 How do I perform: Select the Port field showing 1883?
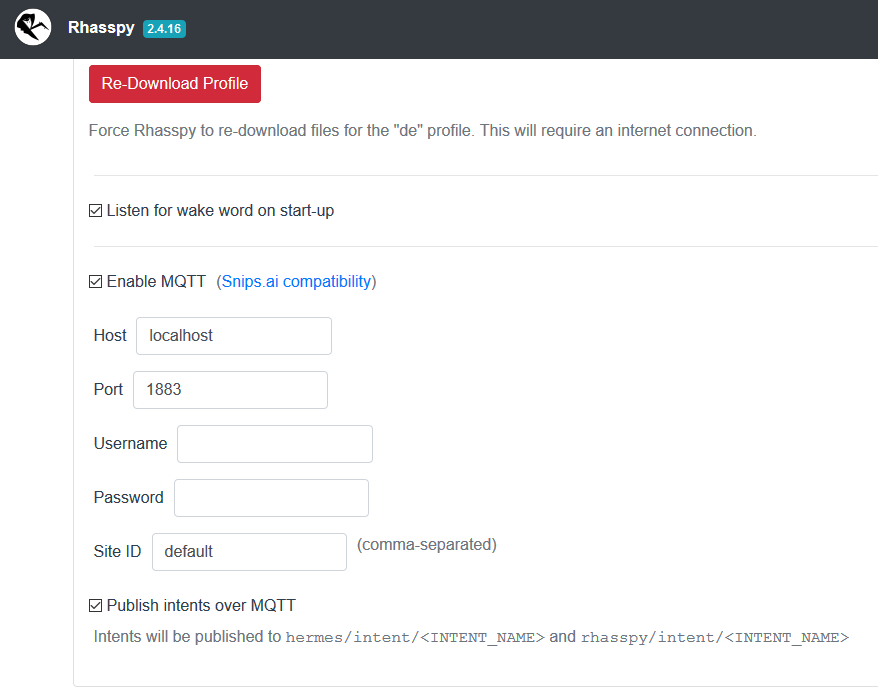tap(230, 390)
